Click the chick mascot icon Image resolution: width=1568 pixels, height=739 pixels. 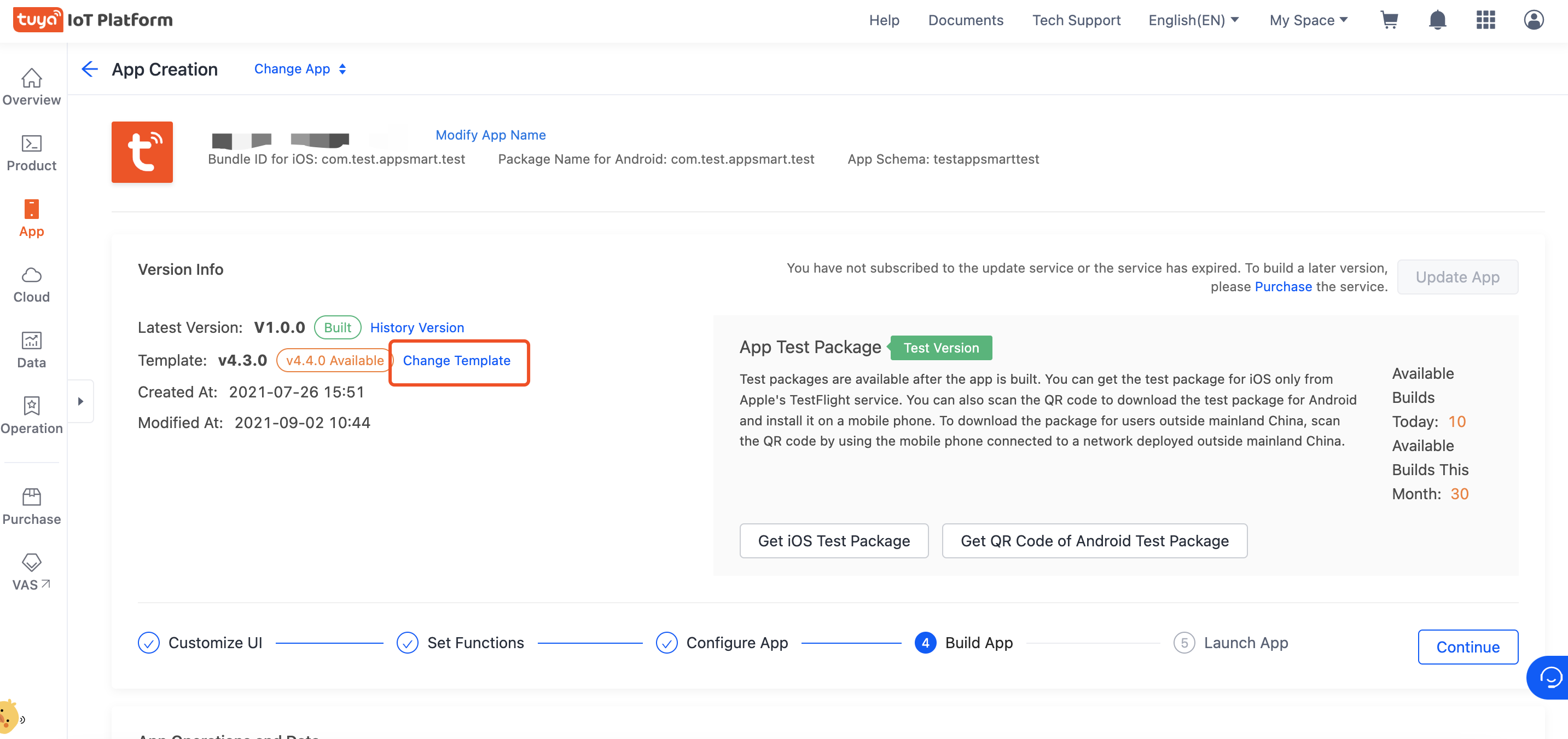pyautogui.click(x=10, y=716)
